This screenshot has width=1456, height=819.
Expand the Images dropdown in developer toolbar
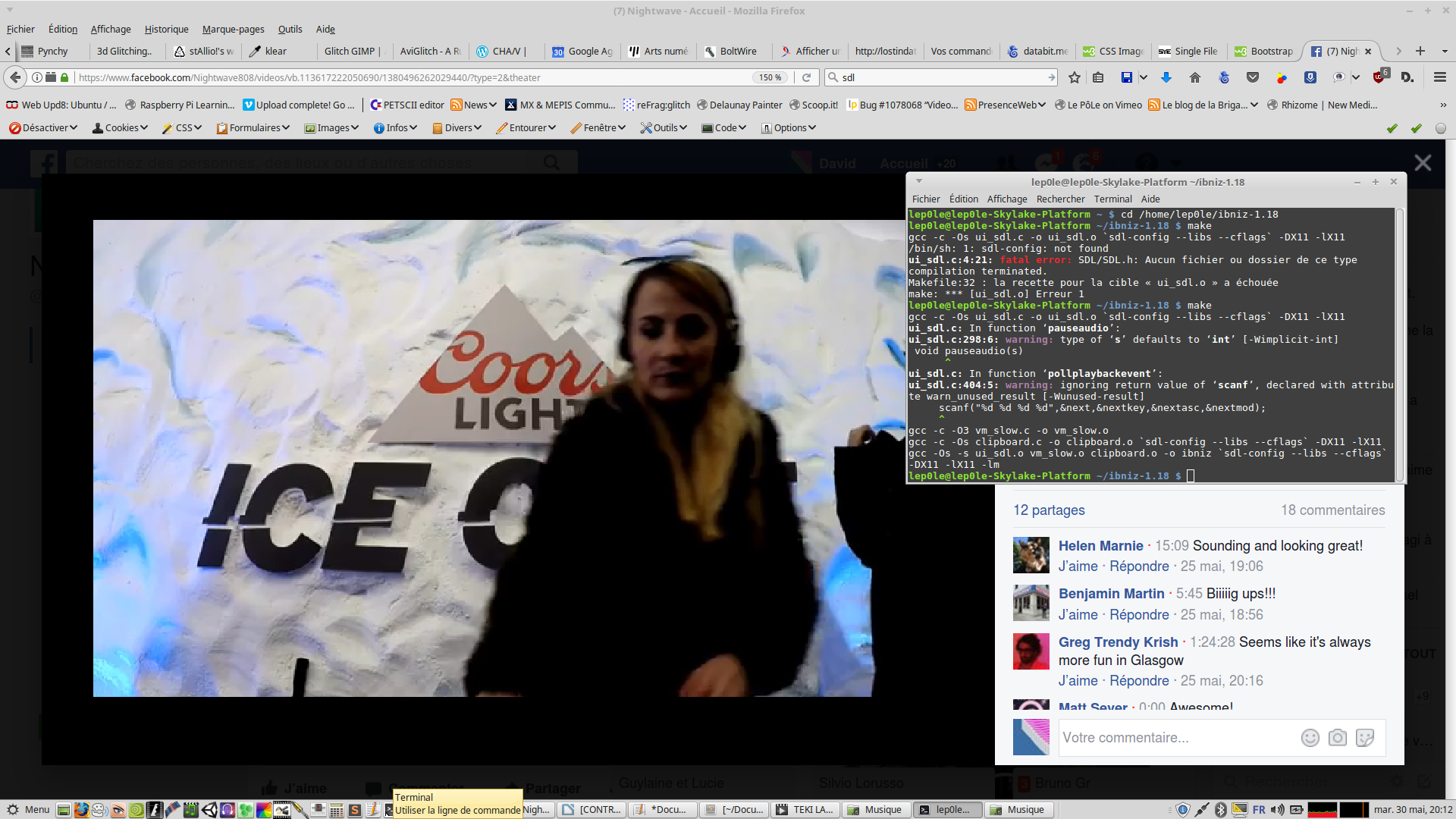332,127
